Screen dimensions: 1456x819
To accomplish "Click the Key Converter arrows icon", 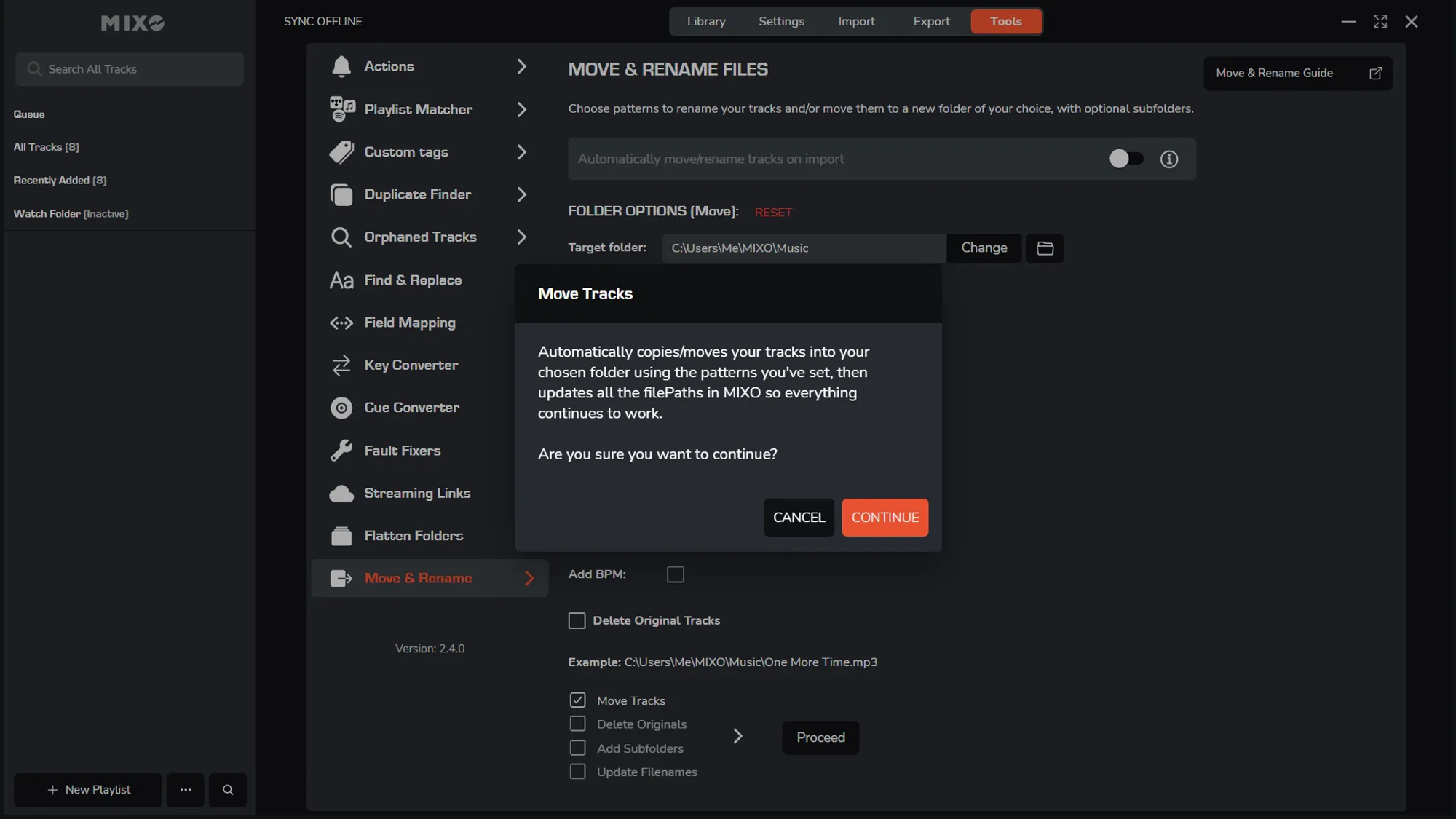I will point(341,365).
